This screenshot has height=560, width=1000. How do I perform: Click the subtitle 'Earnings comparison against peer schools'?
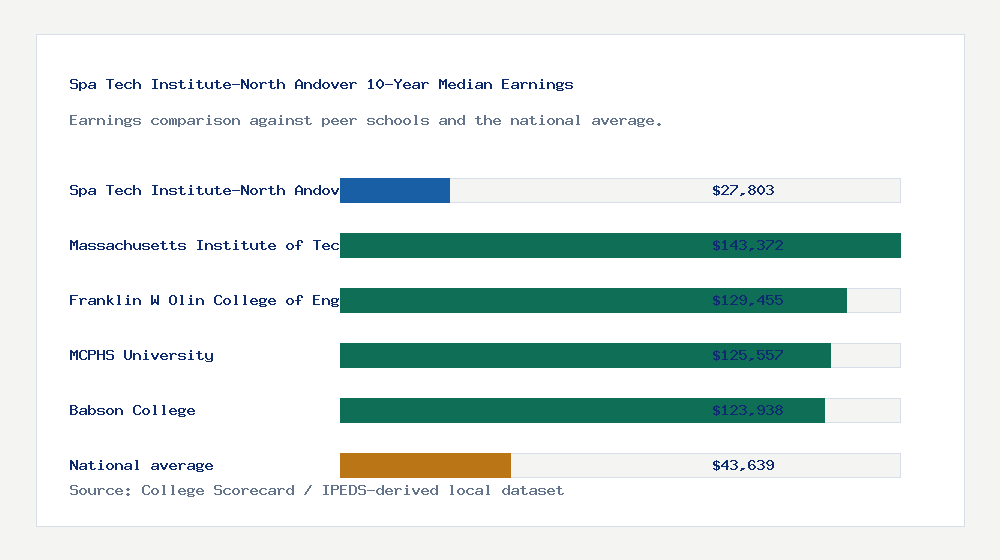point(365,121)
